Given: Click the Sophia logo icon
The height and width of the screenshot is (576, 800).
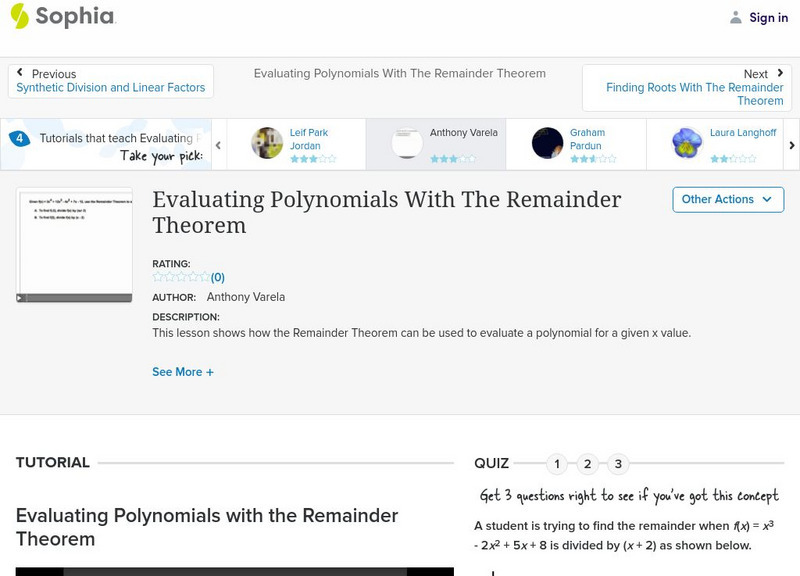Looking at the screenshot, I should [x=20, y=16].
